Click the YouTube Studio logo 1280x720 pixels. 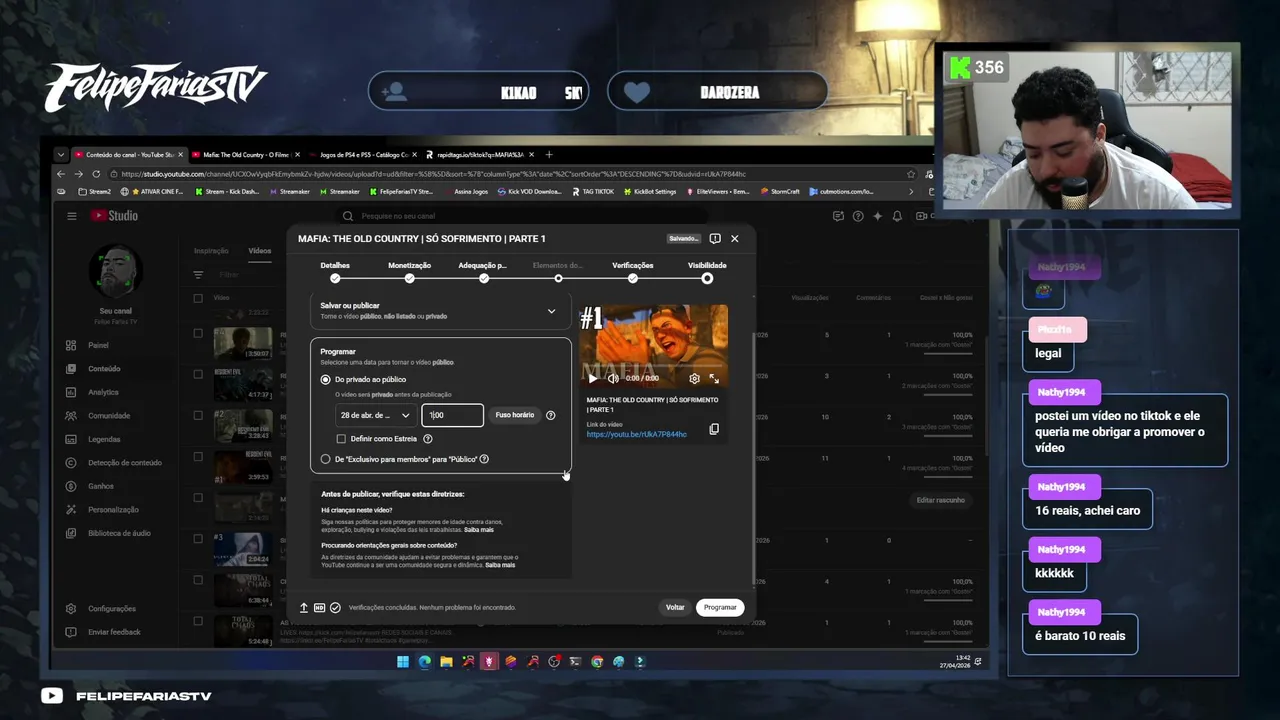(115, 216)
